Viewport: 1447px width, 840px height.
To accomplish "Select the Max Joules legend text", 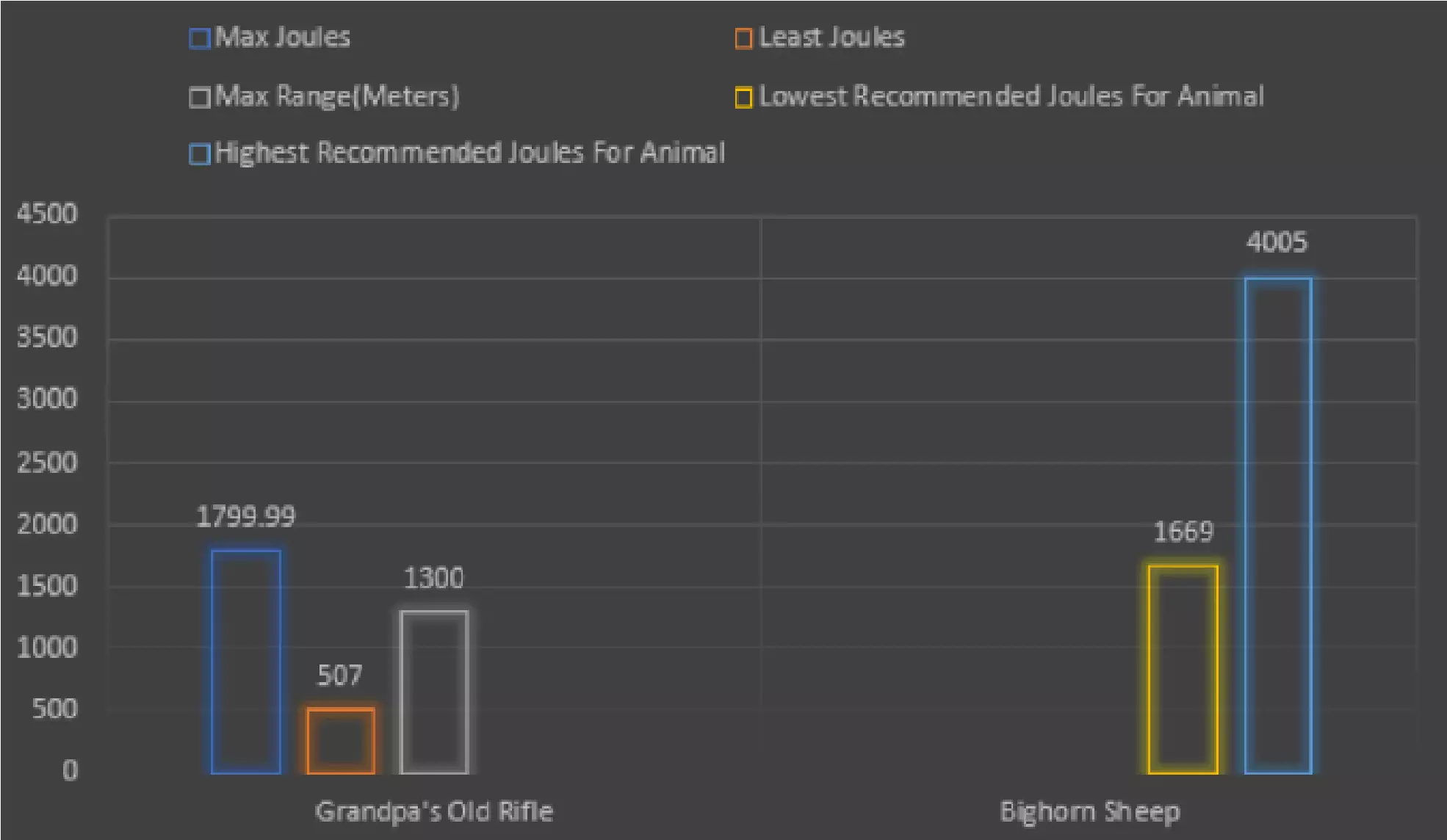I will click(283, 37).
